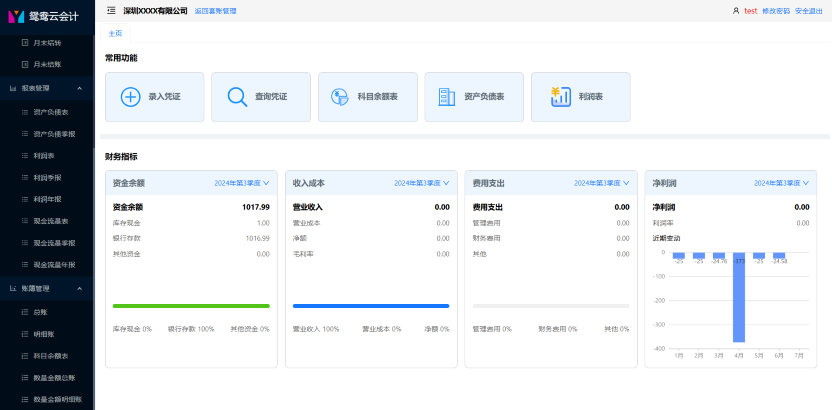Click the 修改密码 link
This screenshot has width=832, height=410.
pyautogui.click(x=775, y=10)
